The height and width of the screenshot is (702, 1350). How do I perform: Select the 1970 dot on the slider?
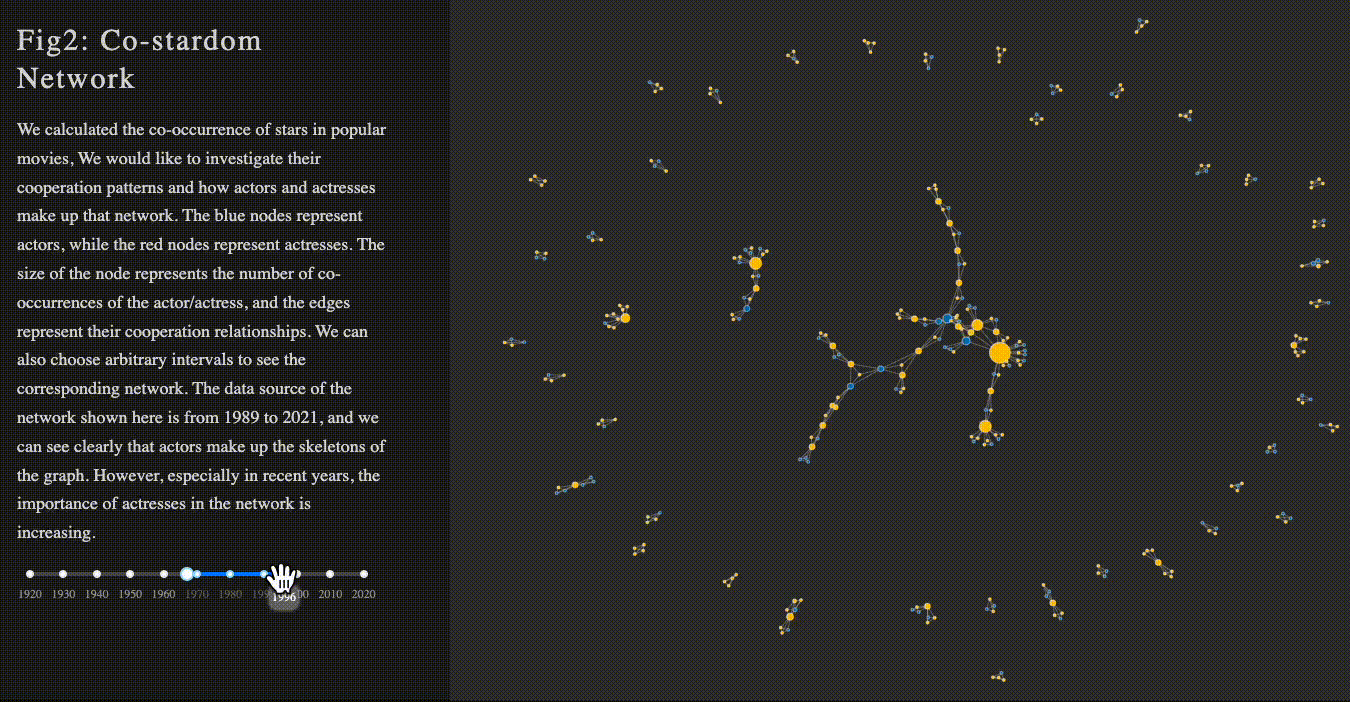click(197, 574)
